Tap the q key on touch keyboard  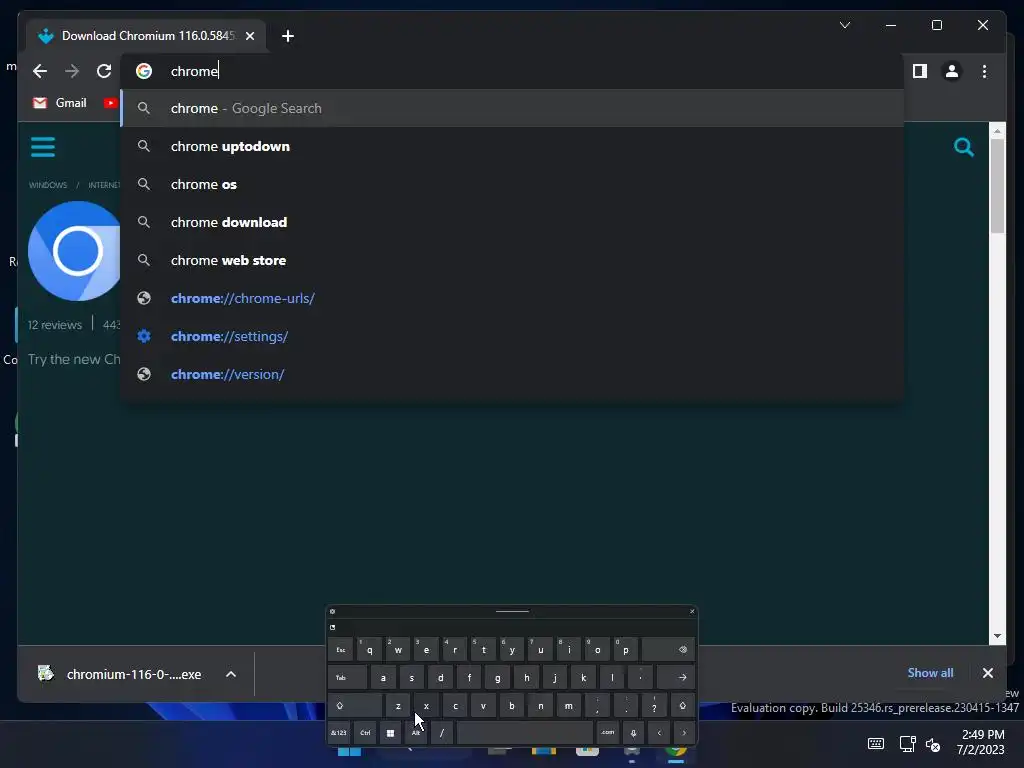click(x=369, y=650)
